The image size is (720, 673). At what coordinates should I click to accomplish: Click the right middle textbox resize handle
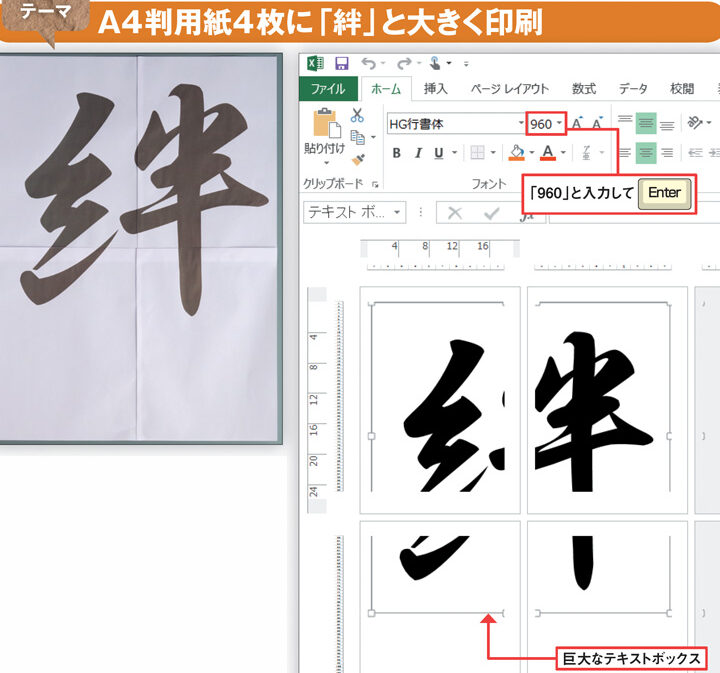[x=669, y=436]
